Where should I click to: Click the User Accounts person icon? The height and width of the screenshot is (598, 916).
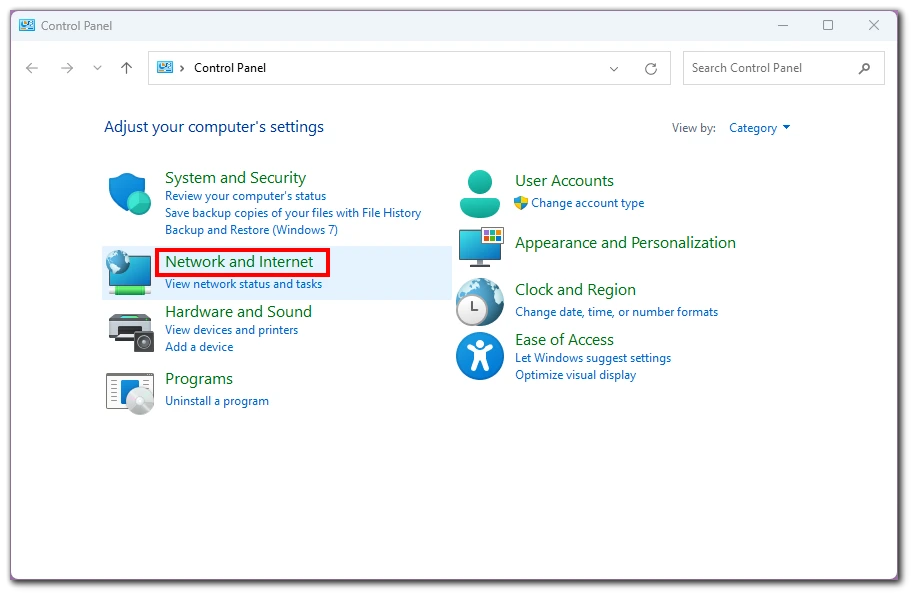(480, 194)
